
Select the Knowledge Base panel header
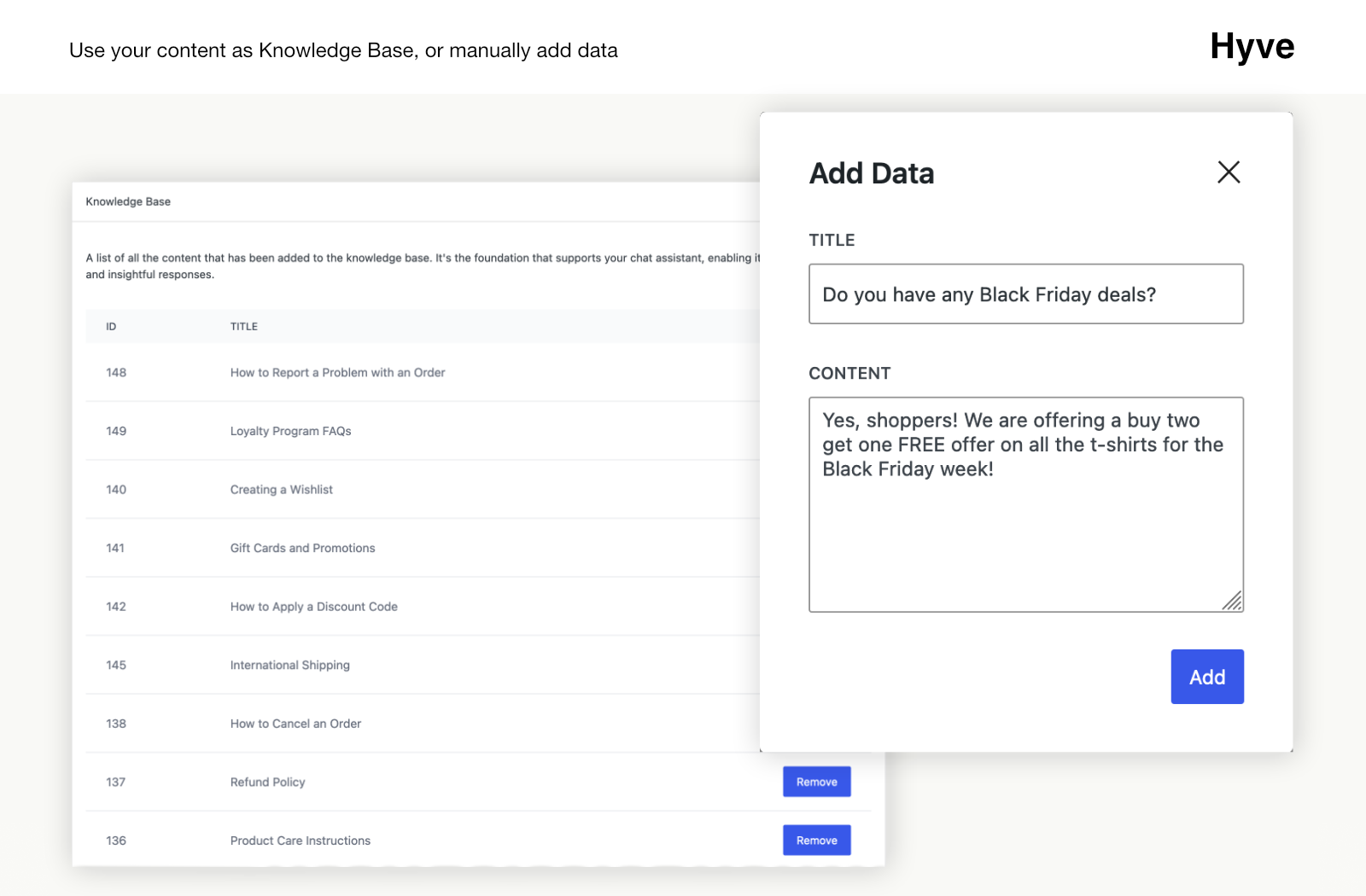click(128, 202)
